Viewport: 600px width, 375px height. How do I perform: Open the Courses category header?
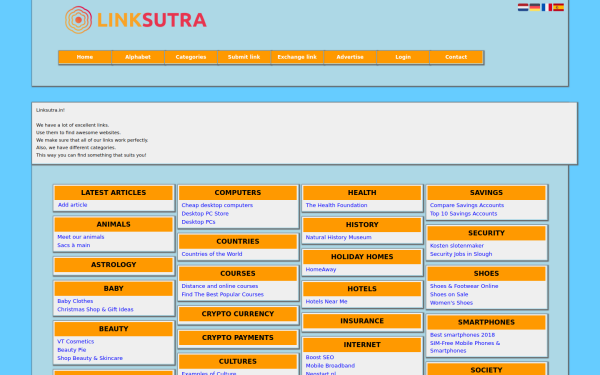pos(238,274)
